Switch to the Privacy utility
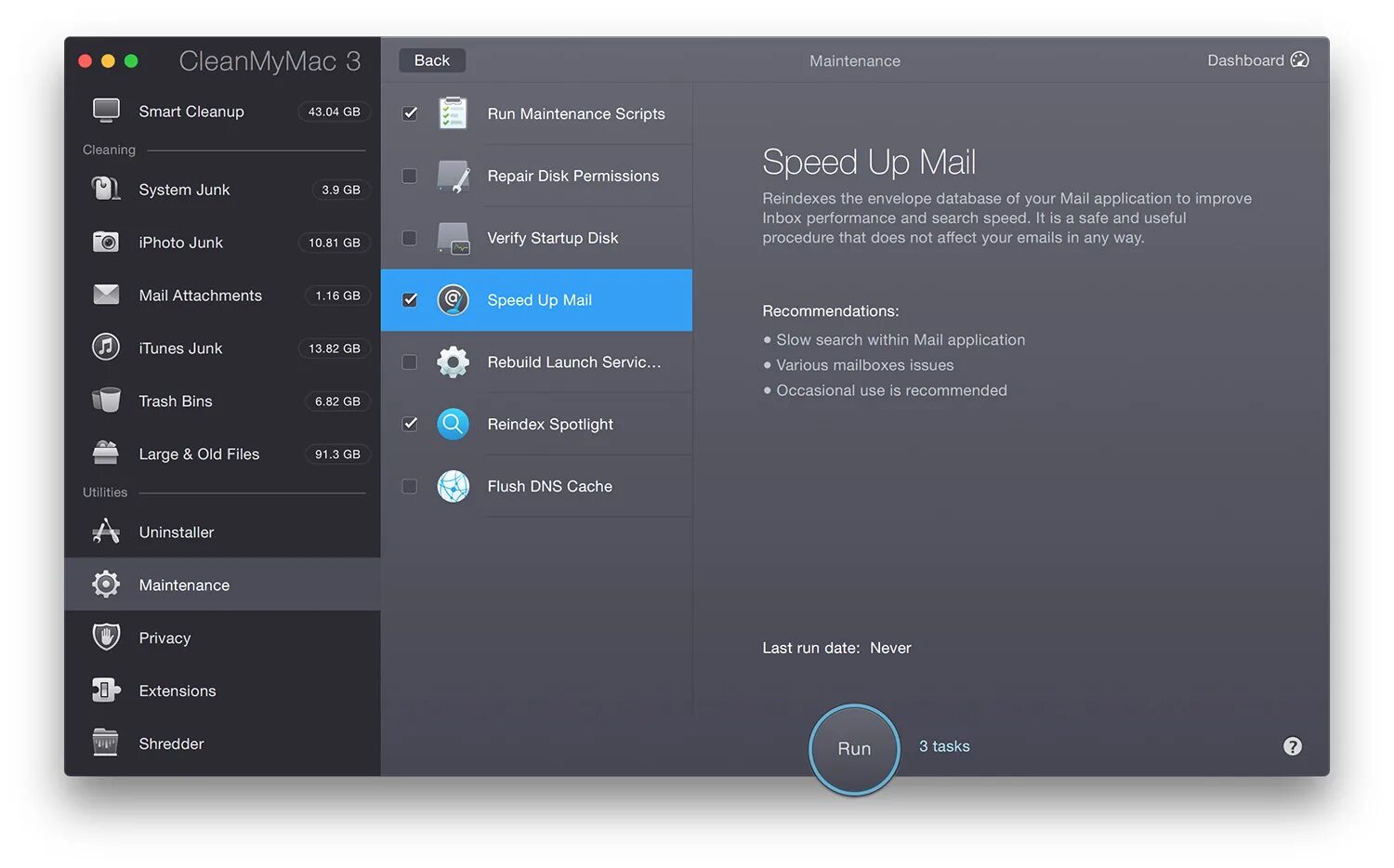The width and height of the screenshot is (1394, 868). (222, 638)
